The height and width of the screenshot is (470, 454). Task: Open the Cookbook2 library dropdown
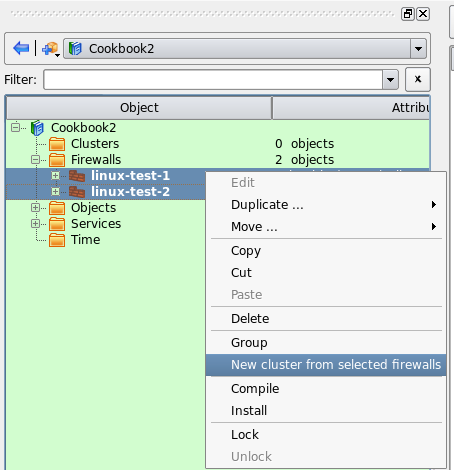tap(245, 49)
